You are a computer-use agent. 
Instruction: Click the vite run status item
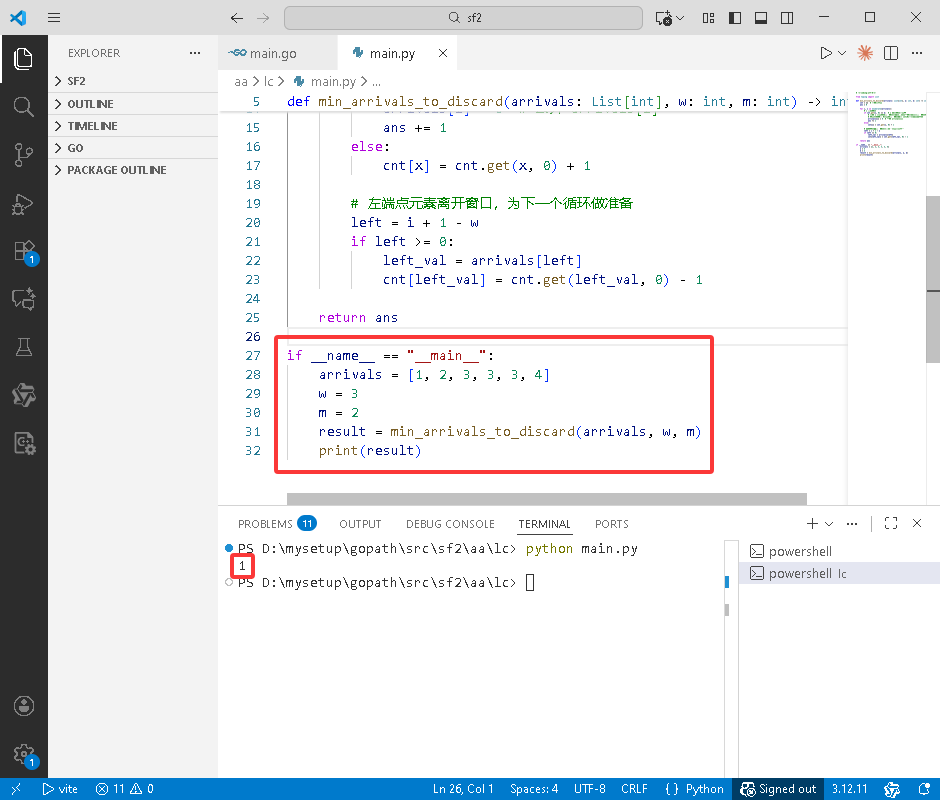[60, 789]
